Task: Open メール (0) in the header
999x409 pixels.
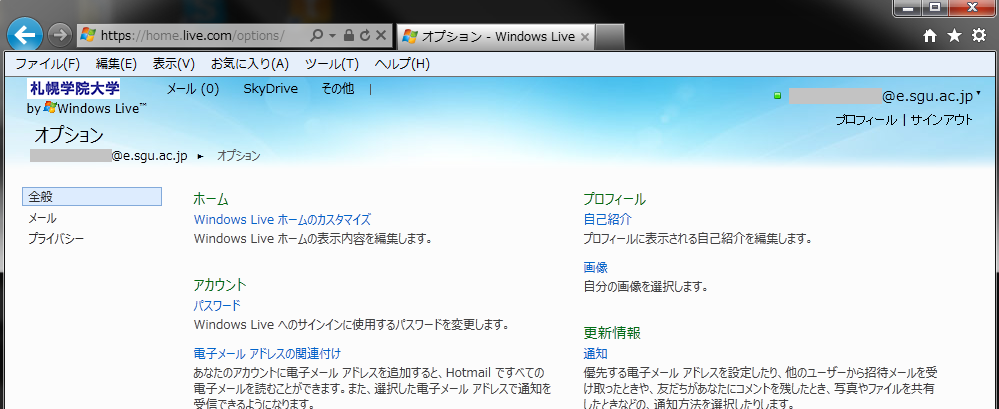Action: pos(192,89)
